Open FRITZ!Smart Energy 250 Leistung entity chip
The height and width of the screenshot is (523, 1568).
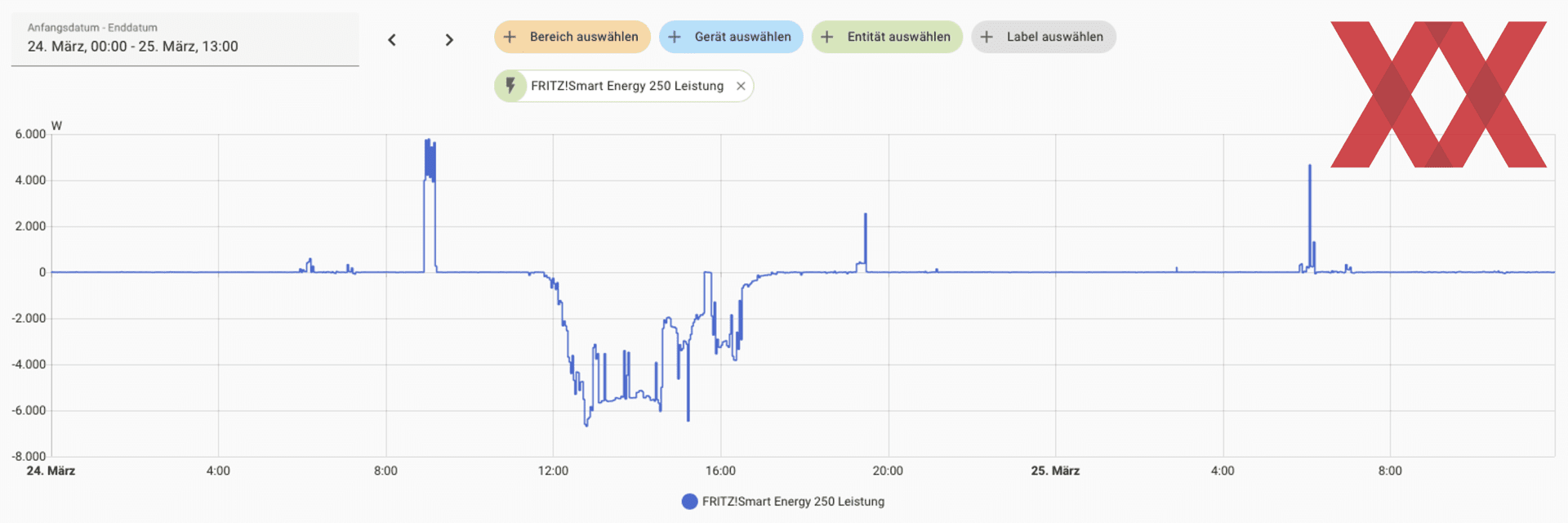[x=624, y=86]
